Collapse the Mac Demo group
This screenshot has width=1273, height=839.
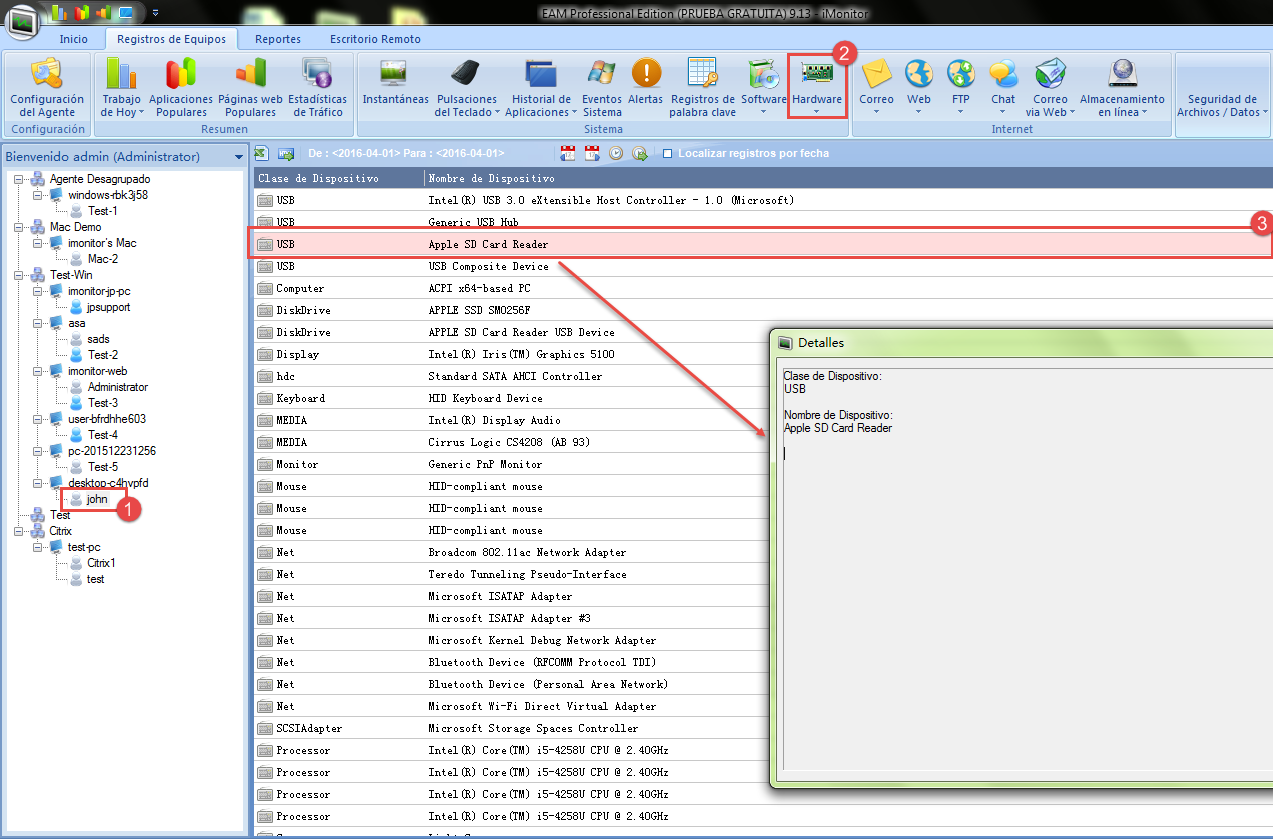pyautogui.click(x=18, y=227)
